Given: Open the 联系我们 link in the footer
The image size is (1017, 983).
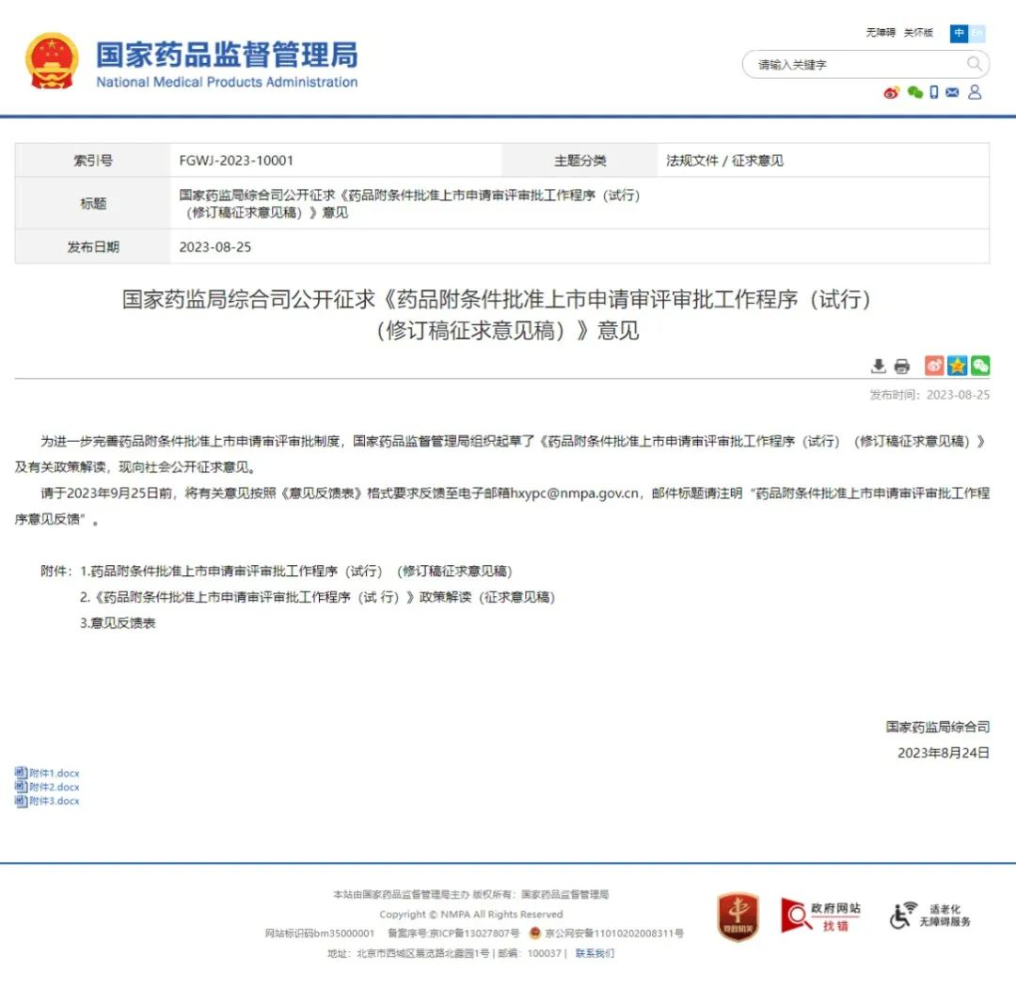Looking at the screenshot, I should coord(595,953).
